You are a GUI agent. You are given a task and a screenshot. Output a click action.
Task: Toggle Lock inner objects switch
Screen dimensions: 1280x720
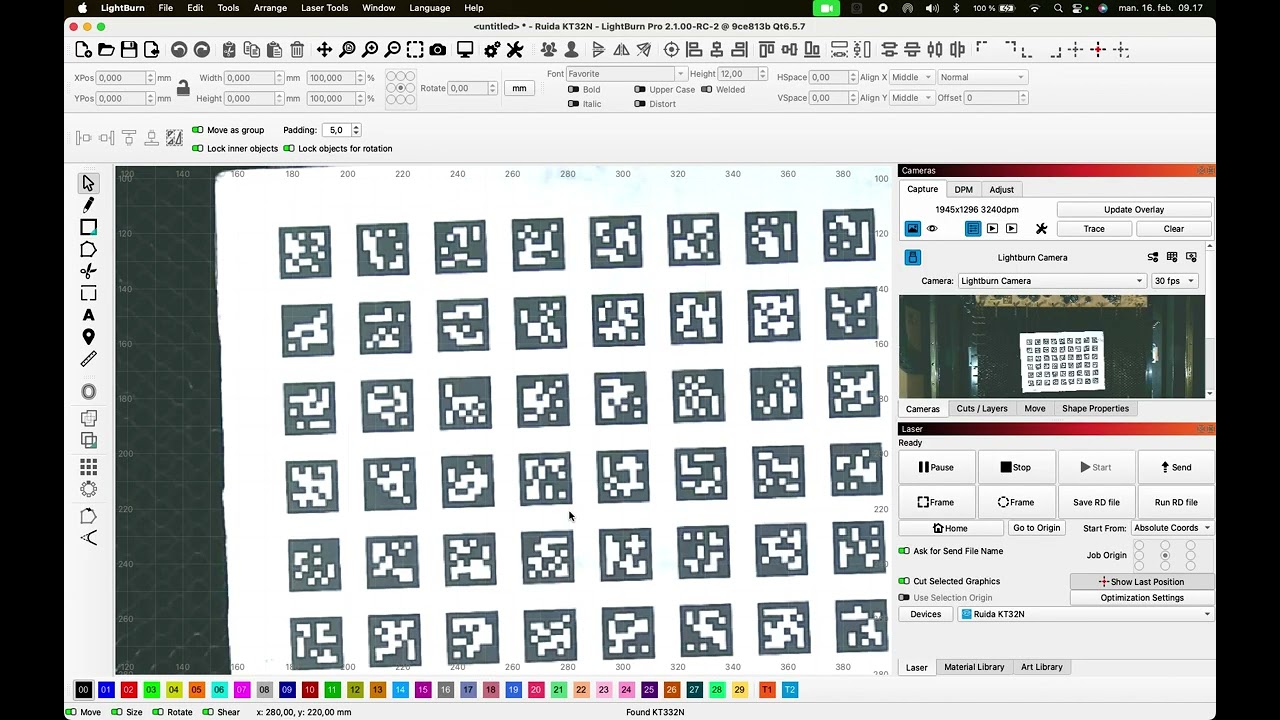coord(198,149)
